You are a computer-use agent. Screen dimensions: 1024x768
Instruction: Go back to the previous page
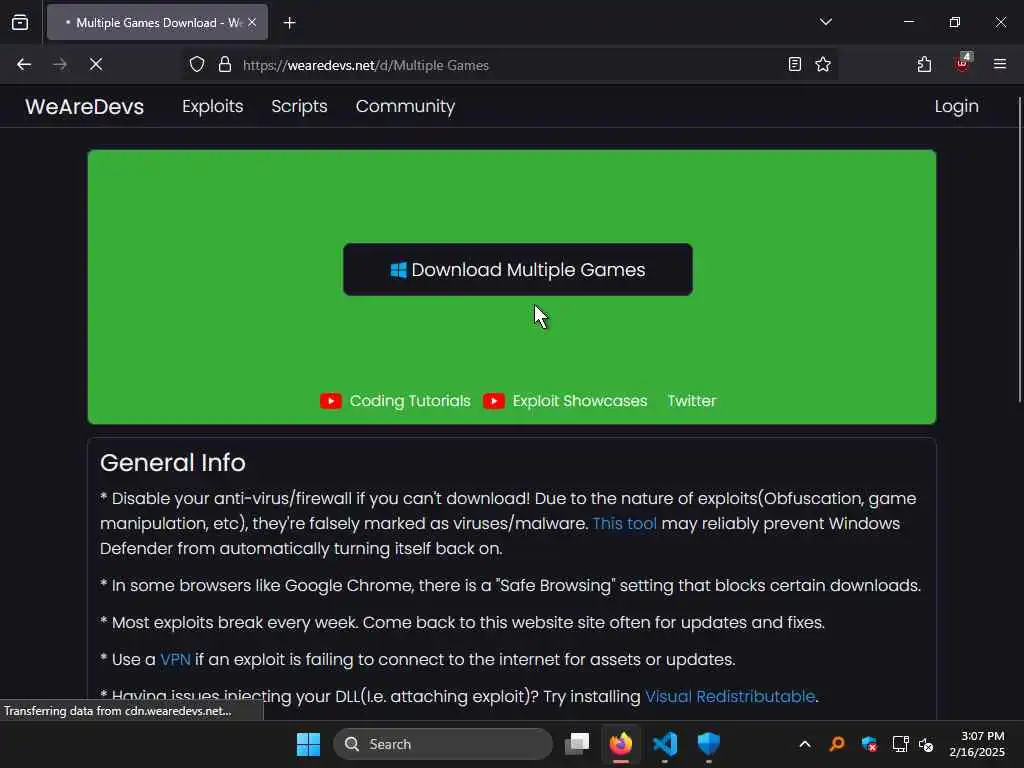point(24,64)
